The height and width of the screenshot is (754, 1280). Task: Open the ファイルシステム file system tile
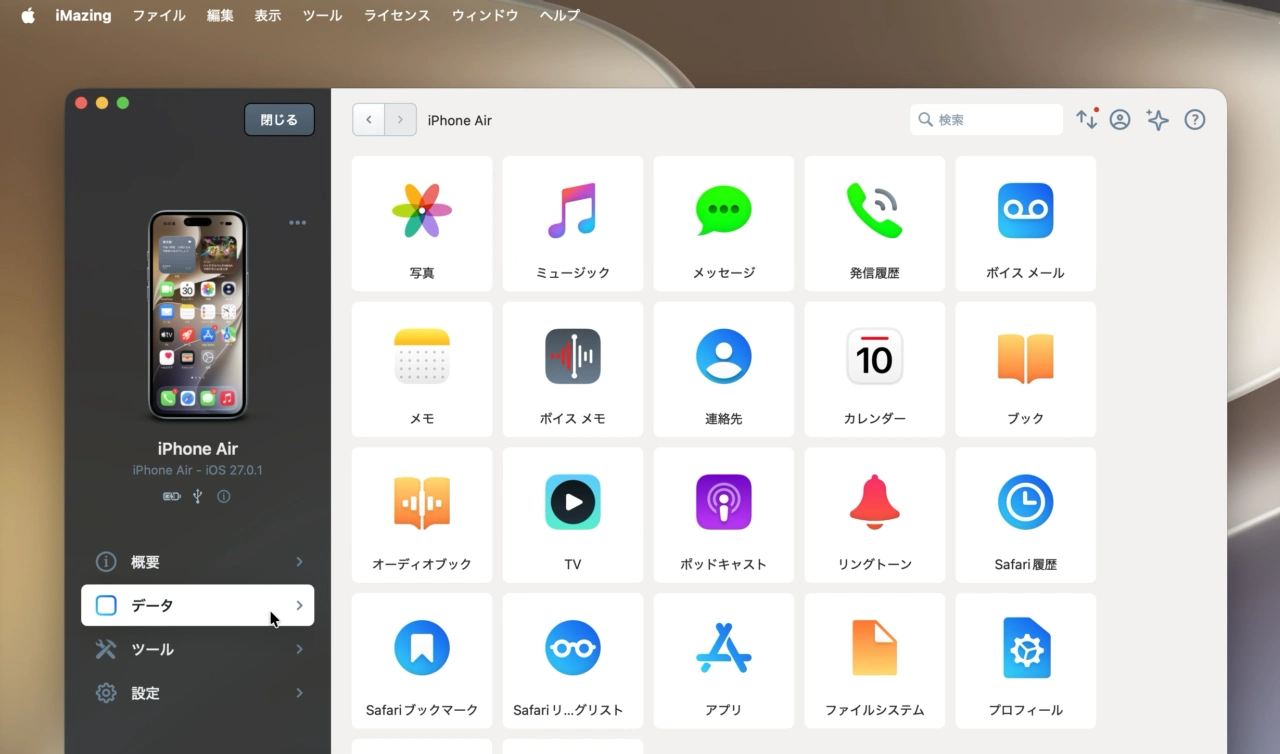[x=874, y=661]
